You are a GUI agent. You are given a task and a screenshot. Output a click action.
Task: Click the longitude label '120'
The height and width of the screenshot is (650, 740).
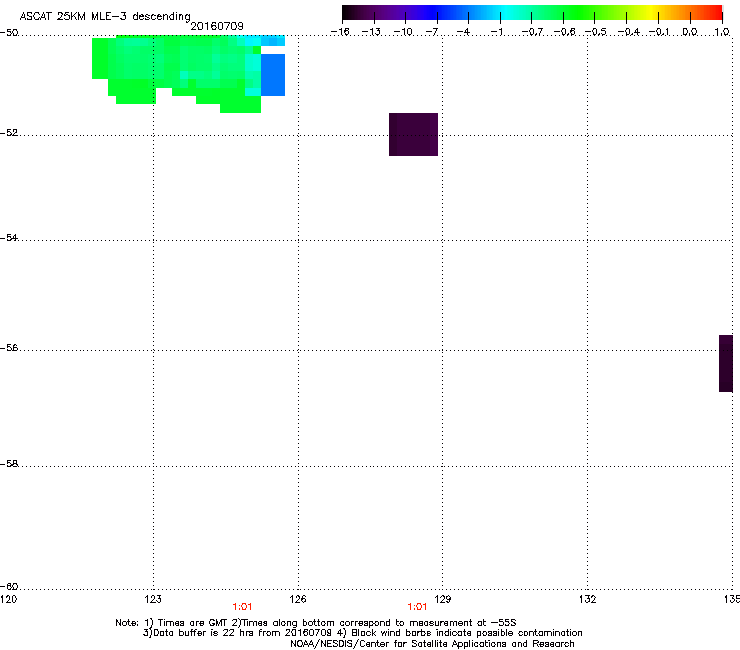click(9, 599)
